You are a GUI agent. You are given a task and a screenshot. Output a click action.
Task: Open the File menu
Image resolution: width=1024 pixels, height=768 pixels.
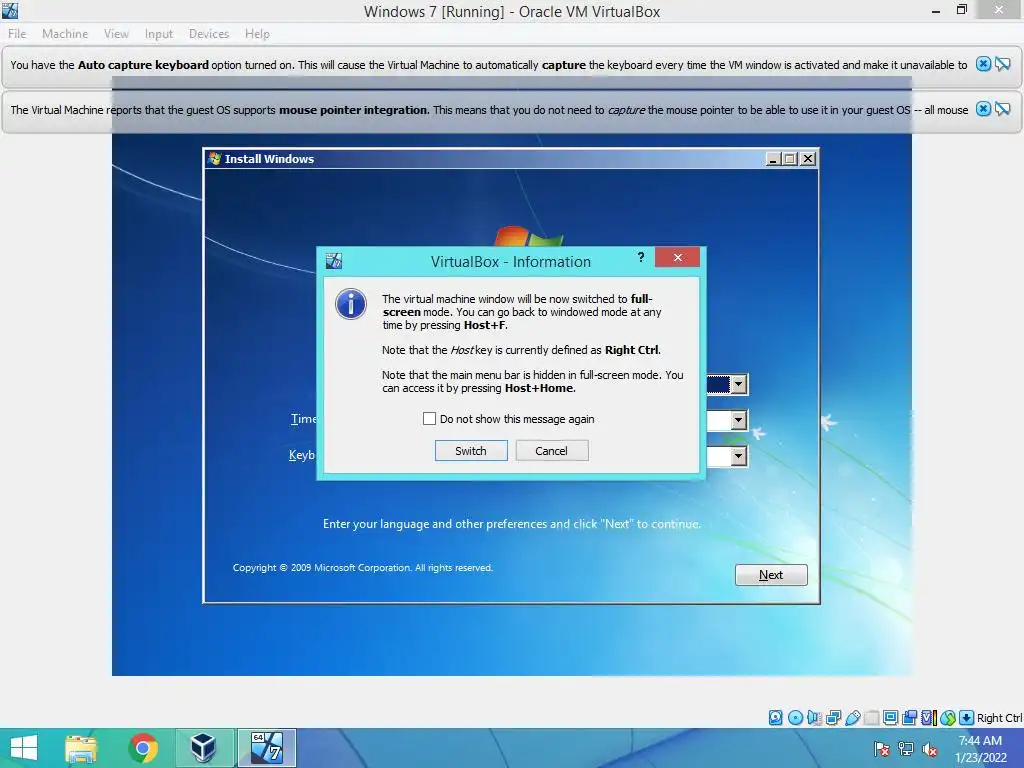pyautogui.click(x=17, y=34)
